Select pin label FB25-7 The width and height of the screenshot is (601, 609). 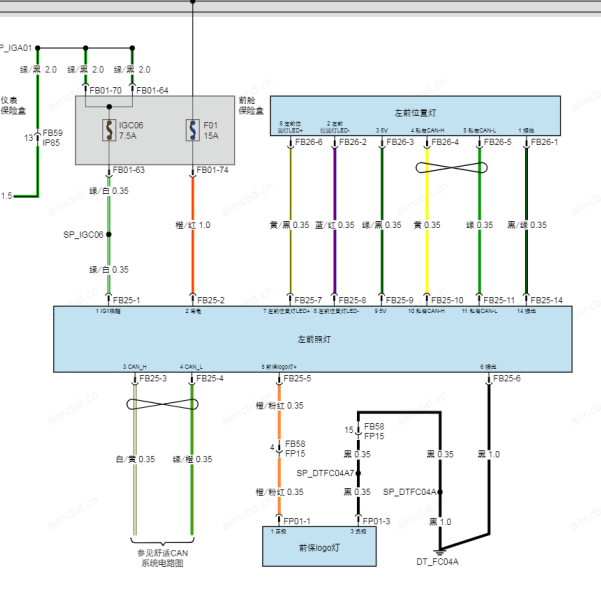308,300
